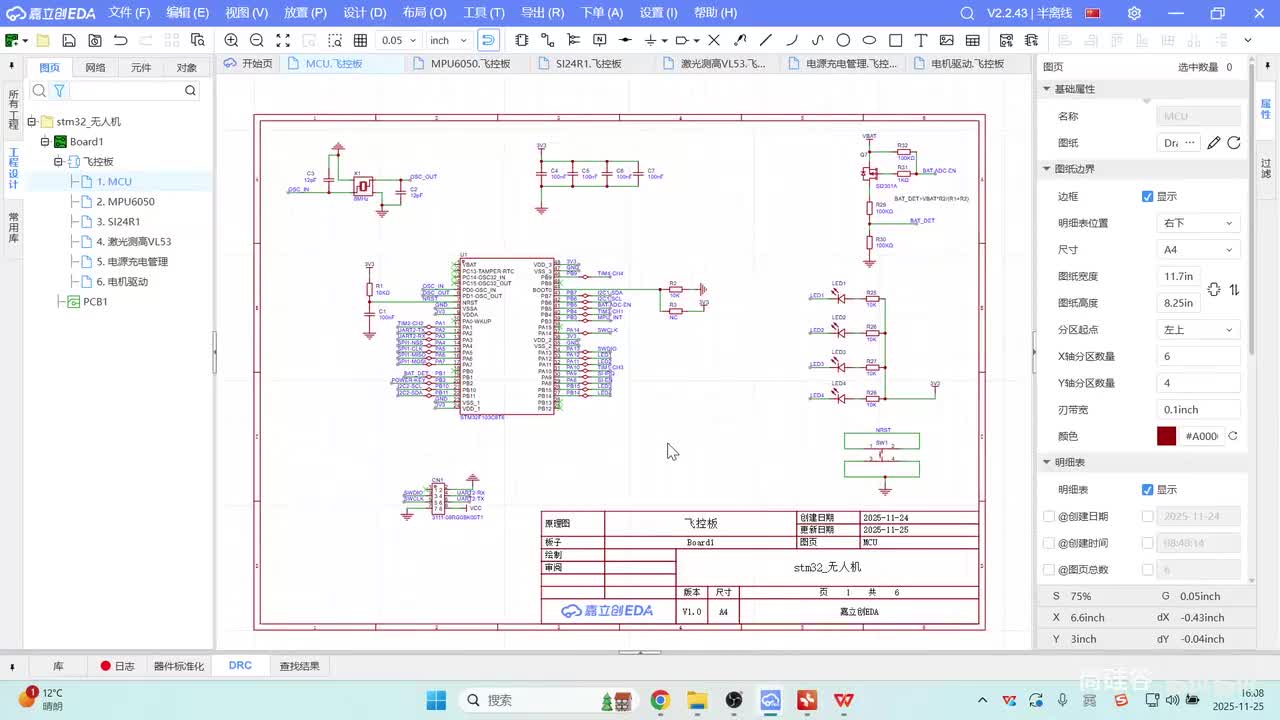
Task: Toggle the 明细表 显示 checkbox
Action: pyautogui.click(x=1148, y=490)
